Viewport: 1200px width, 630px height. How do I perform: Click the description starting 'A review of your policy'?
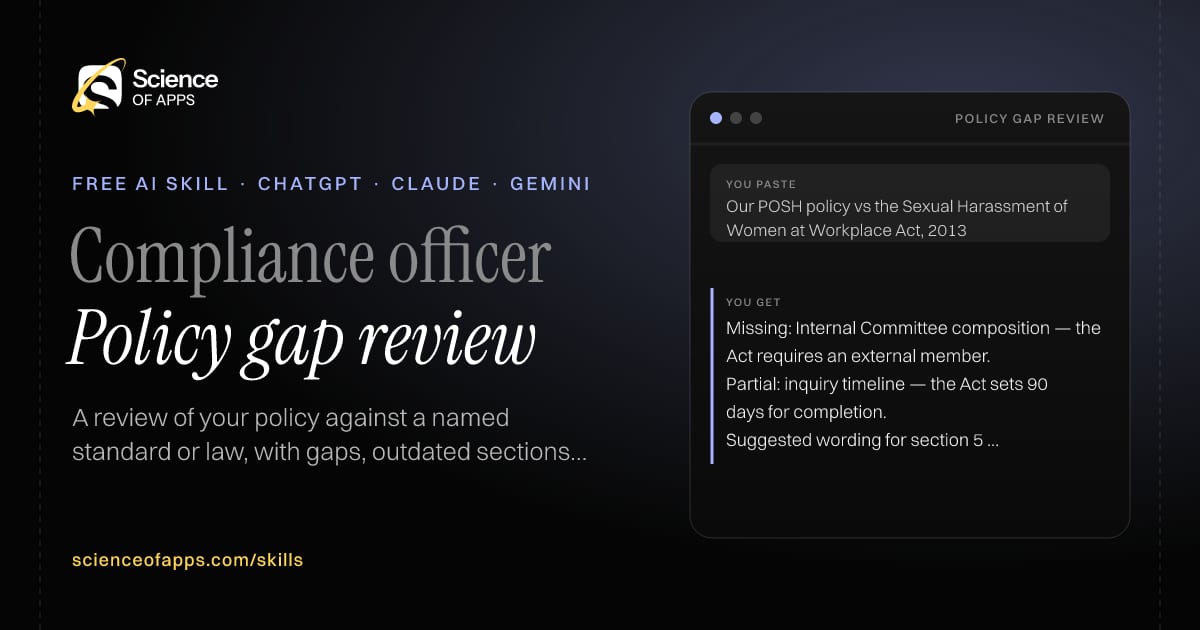click(330, 435)
